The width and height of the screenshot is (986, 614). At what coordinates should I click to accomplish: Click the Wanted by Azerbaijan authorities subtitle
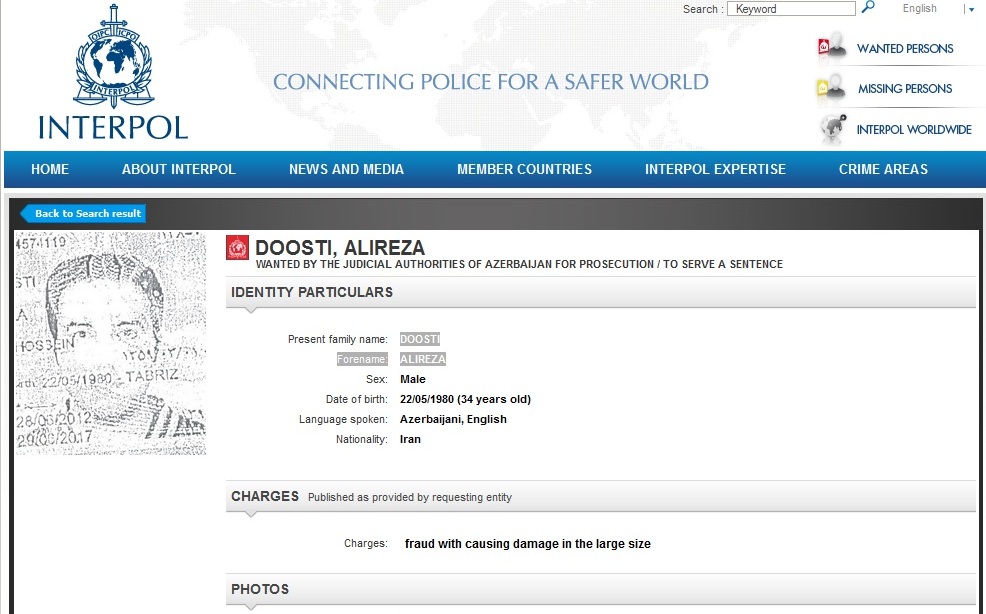click(519, 264)
